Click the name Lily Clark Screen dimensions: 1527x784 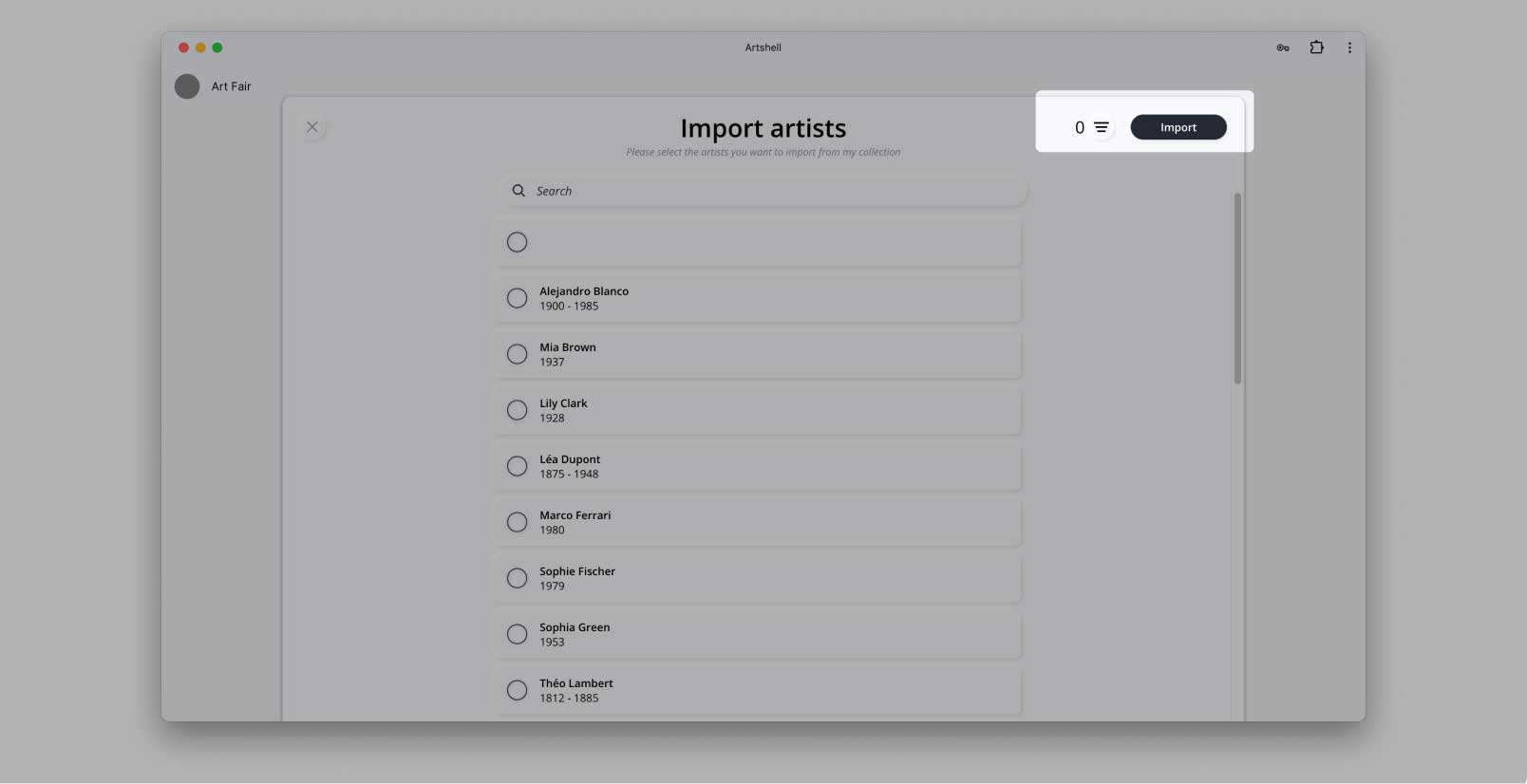pos(563,403)
